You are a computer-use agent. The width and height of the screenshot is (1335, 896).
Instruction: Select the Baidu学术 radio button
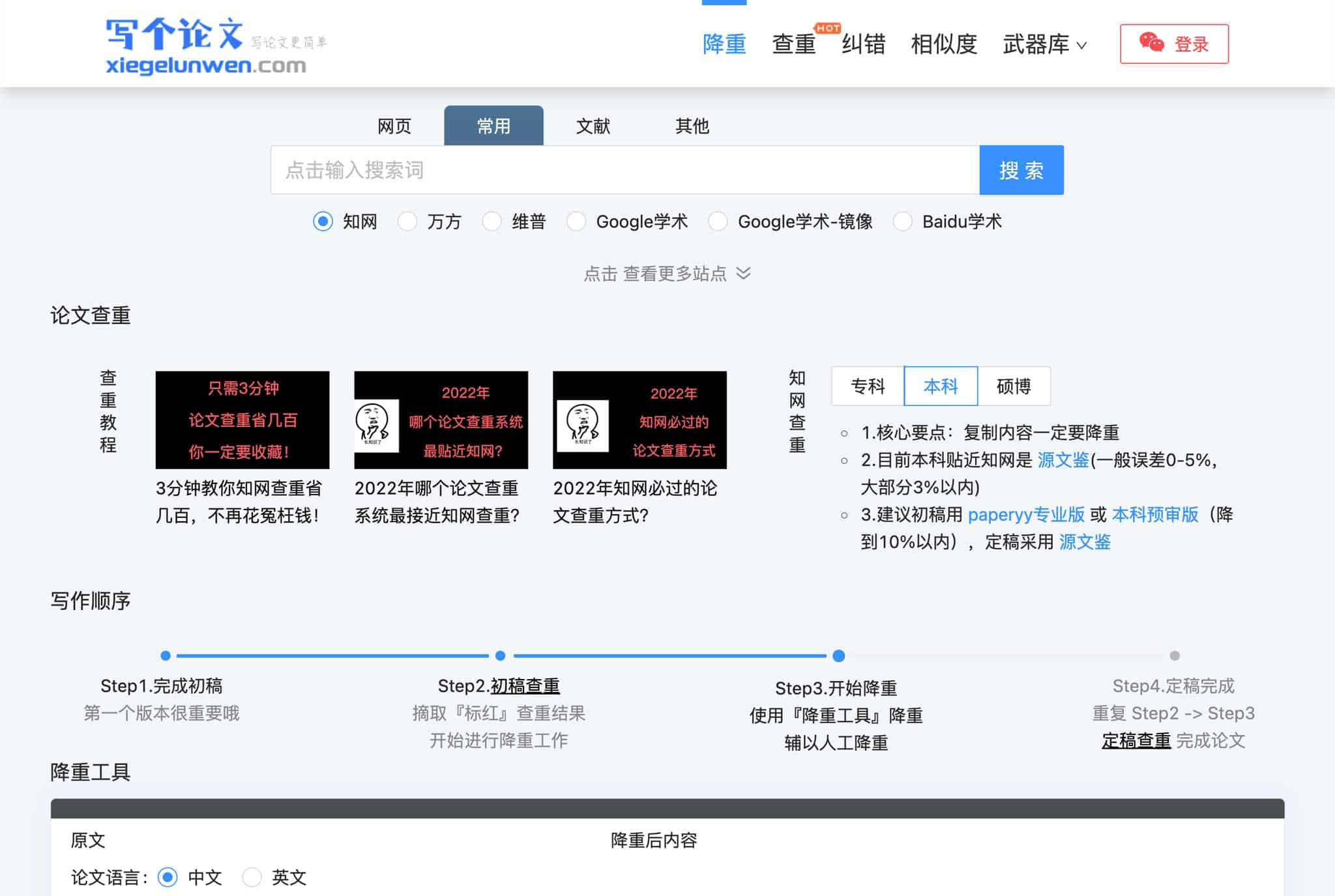click(902, 222)
